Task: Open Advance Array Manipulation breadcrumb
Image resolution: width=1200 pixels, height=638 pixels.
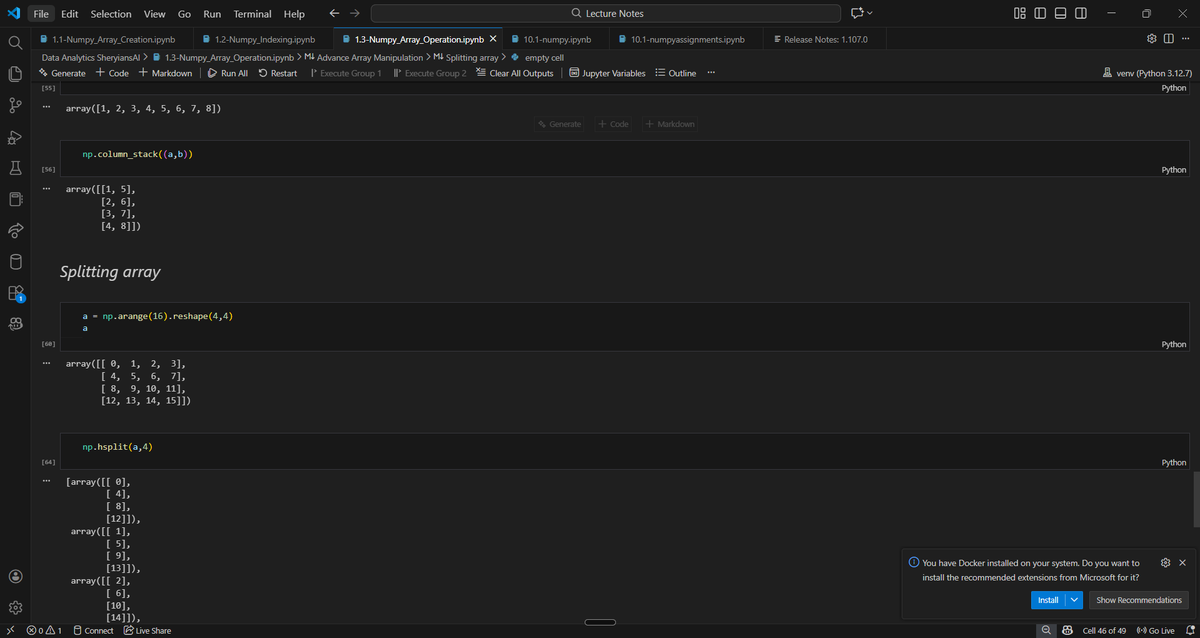Action: pyautogui.click(x=363, y=58)
